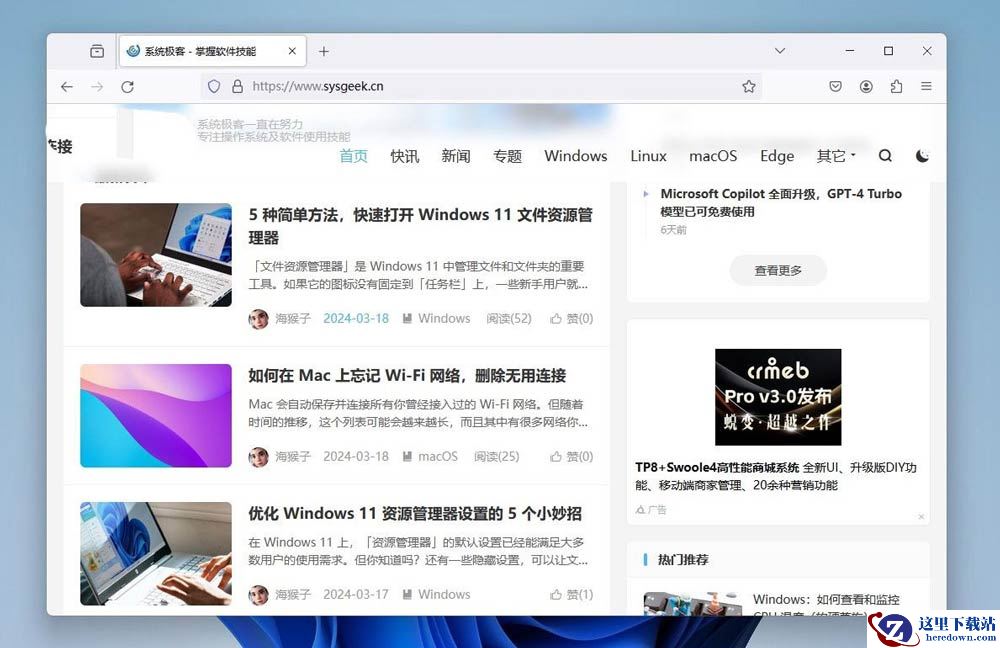Open the extensions puzzle icon
Image resolution: width=1000 pixels, height=648 pixels.
(896, 86)
